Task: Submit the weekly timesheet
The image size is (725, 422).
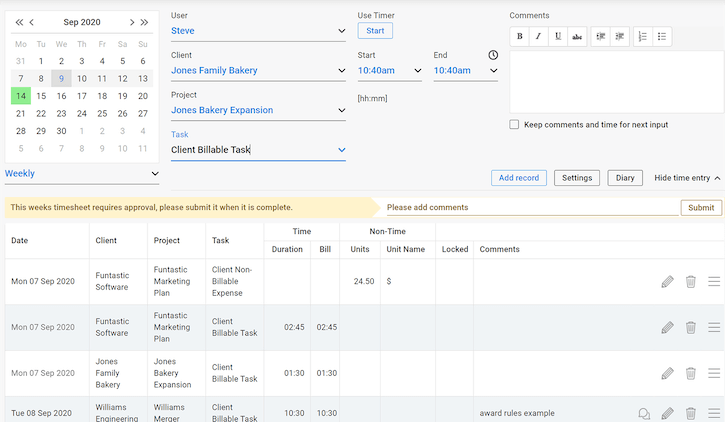Action: click(701, 208)
